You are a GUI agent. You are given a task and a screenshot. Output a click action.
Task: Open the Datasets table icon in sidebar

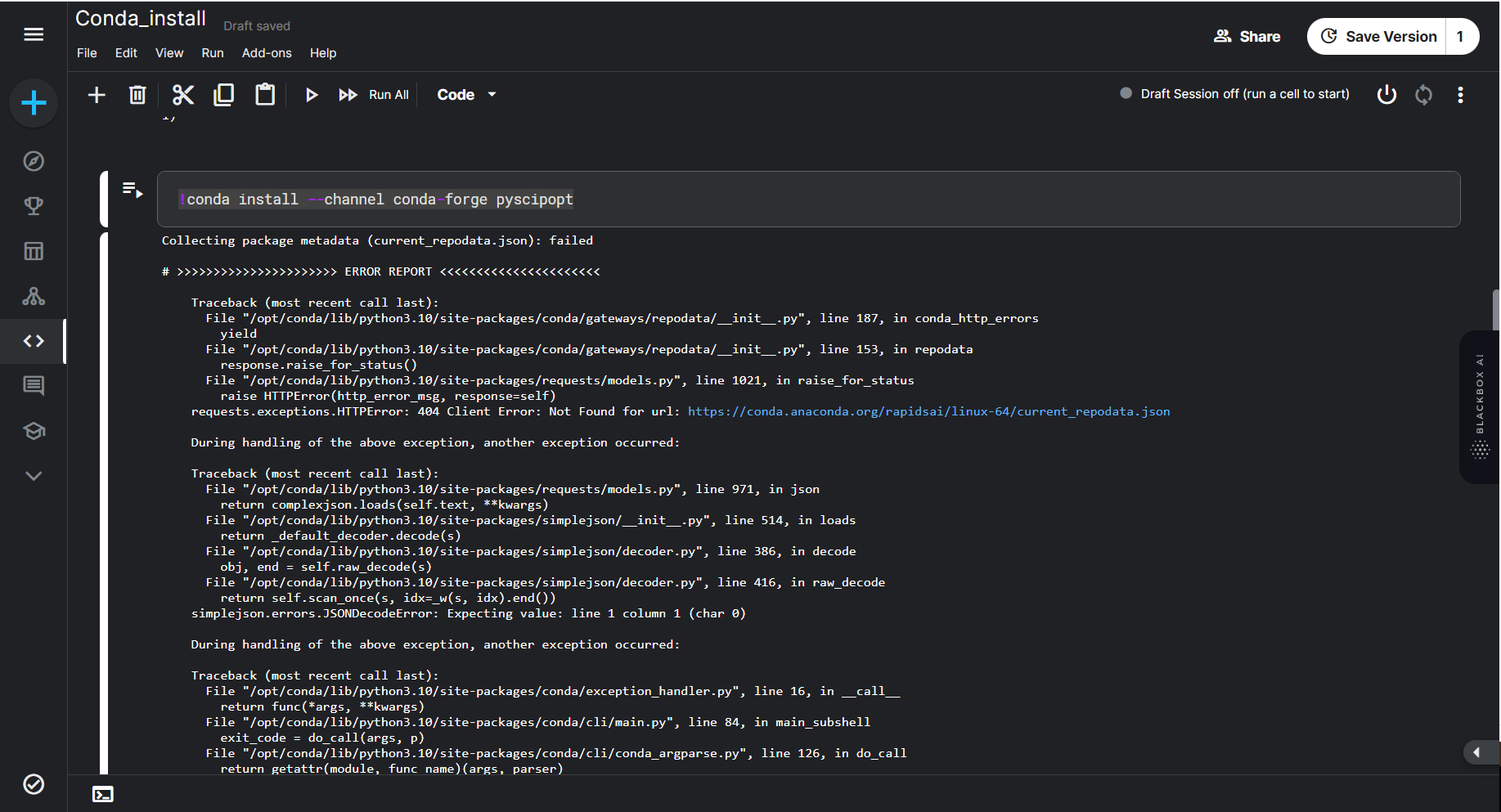tap(34, 251)
